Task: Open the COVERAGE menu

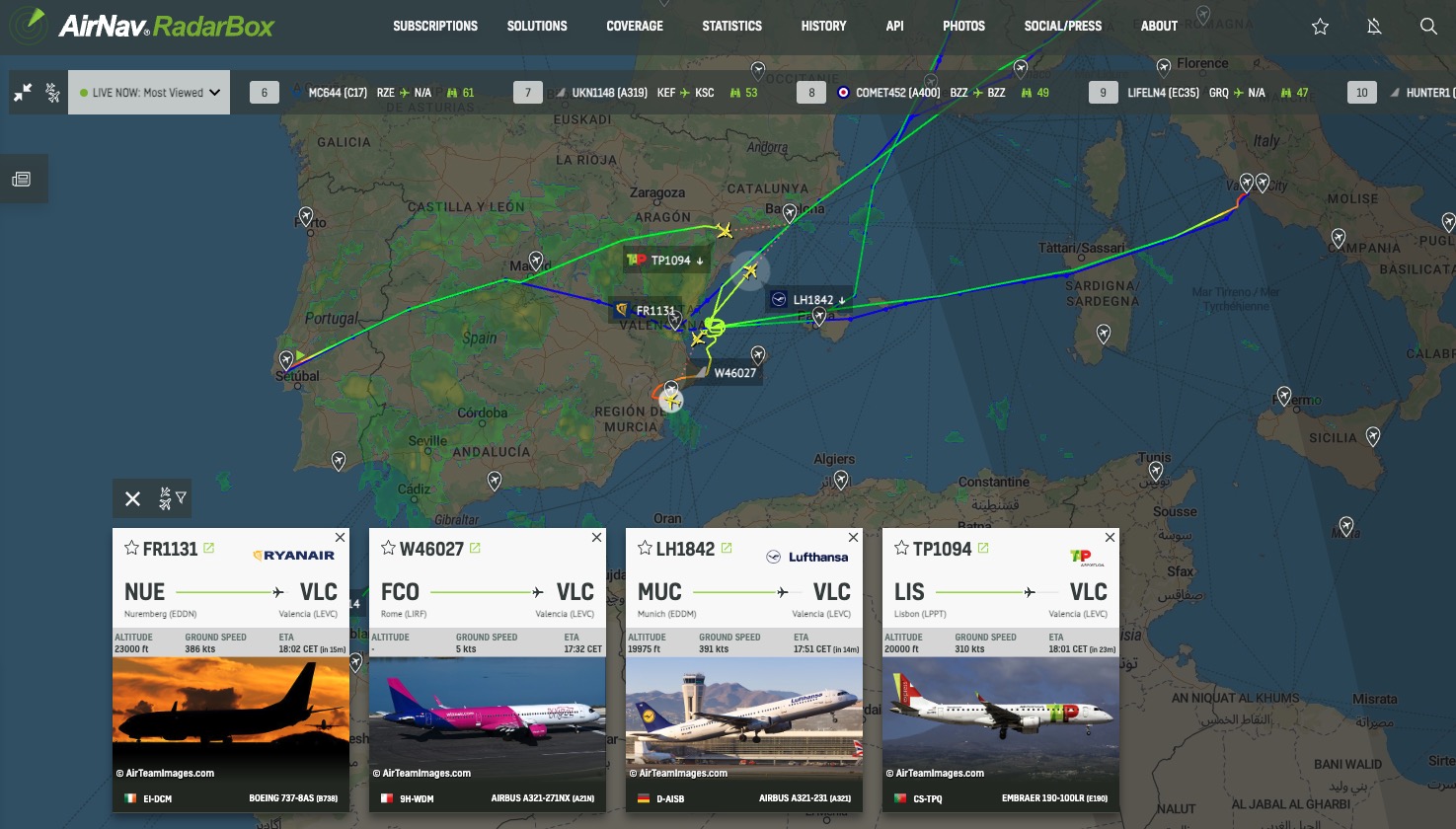Action: point(635,27)
